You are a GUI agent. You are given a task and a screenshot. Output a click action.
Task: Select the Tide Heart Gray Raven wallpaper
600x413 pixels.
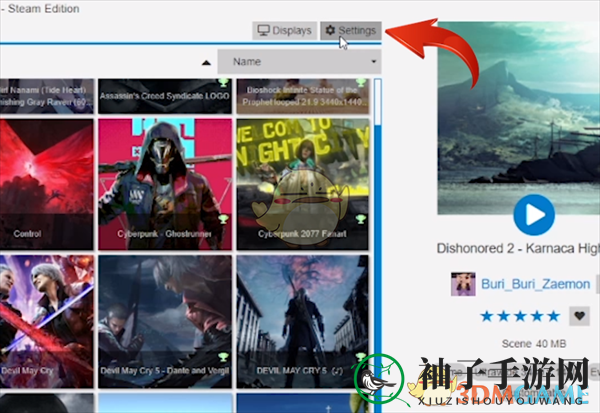pos(46,96)
